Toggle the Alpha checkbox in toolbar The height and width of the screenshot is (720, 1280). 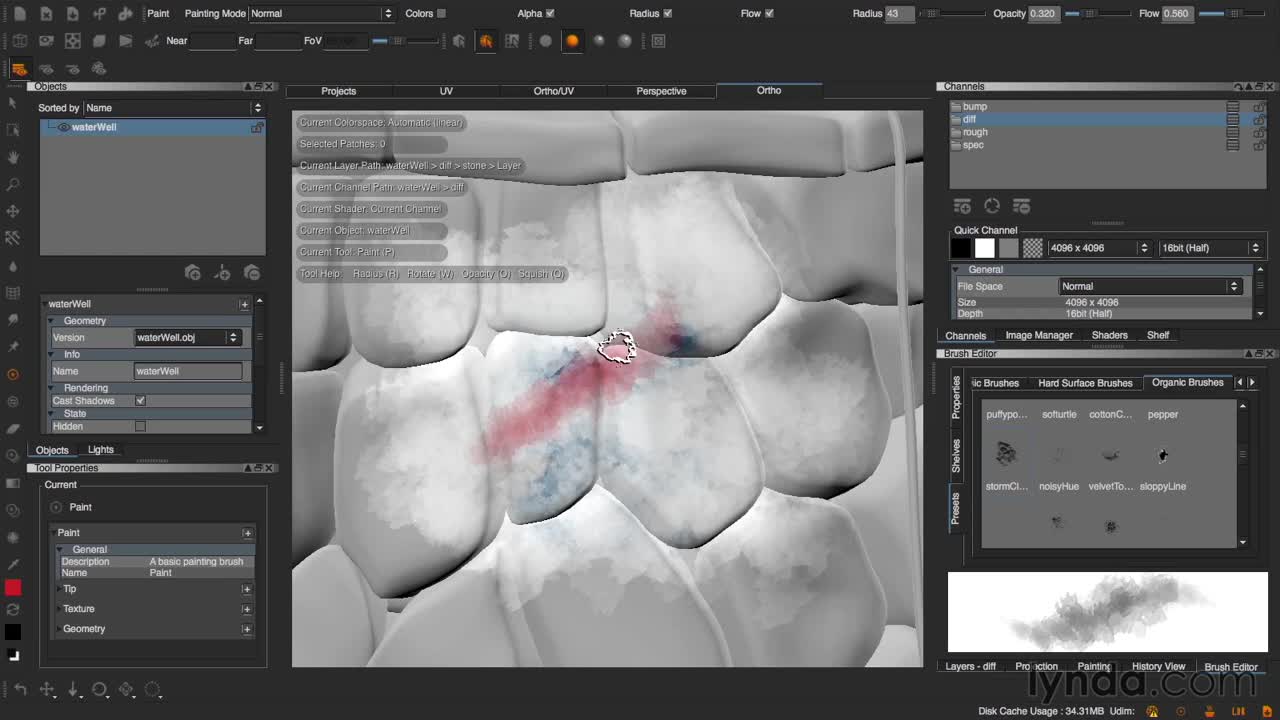[550, 13]
